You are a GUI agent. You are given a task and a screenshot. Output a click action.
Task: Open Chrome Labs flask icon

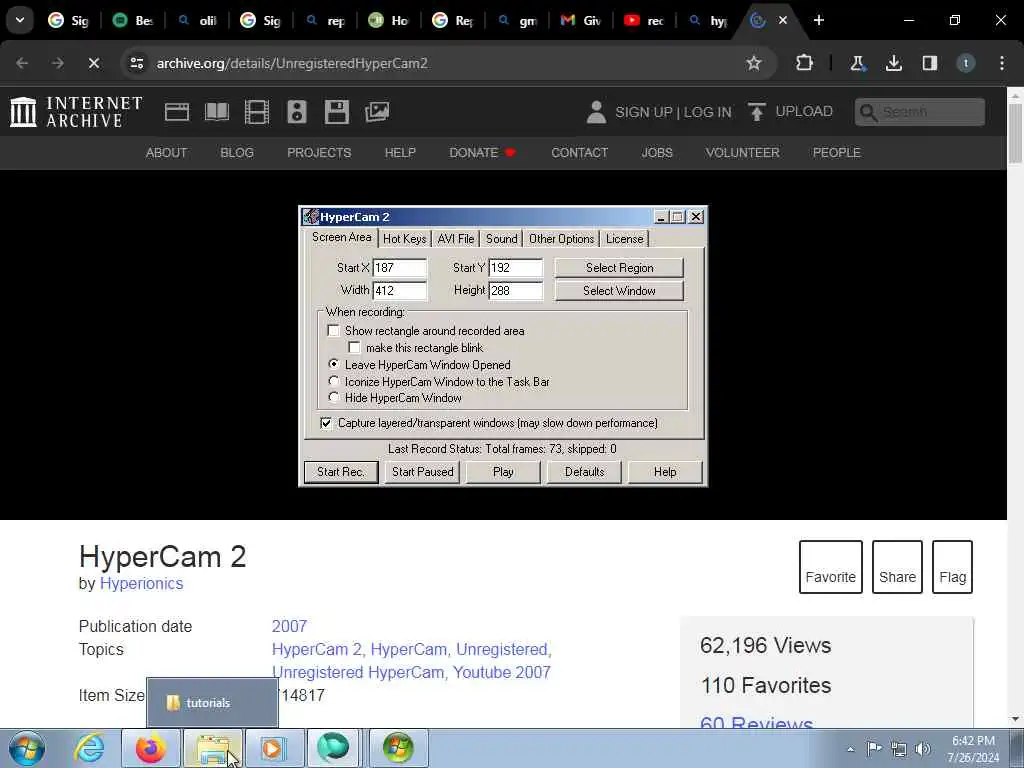[x=857, y=63]
